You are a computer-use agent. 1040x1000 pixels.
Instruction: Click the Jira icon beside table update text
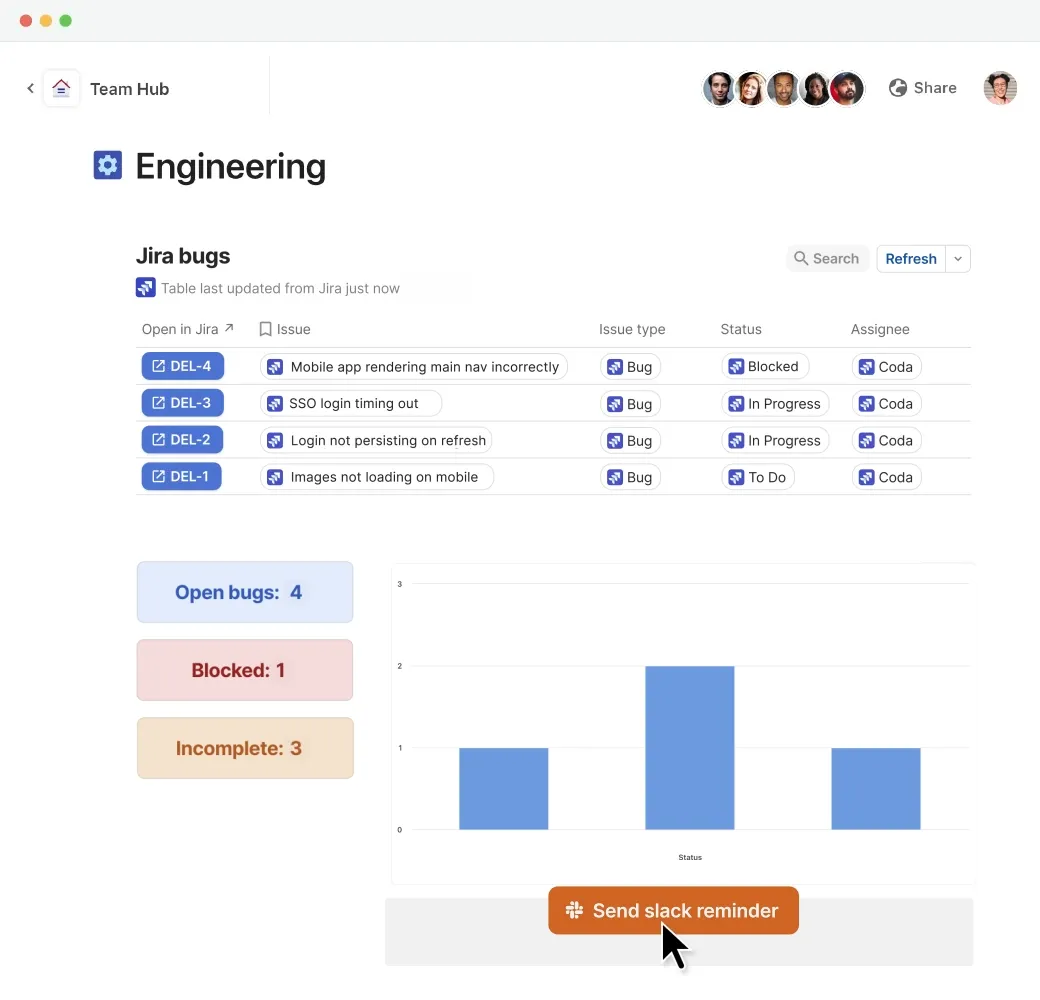pos(146,287)
